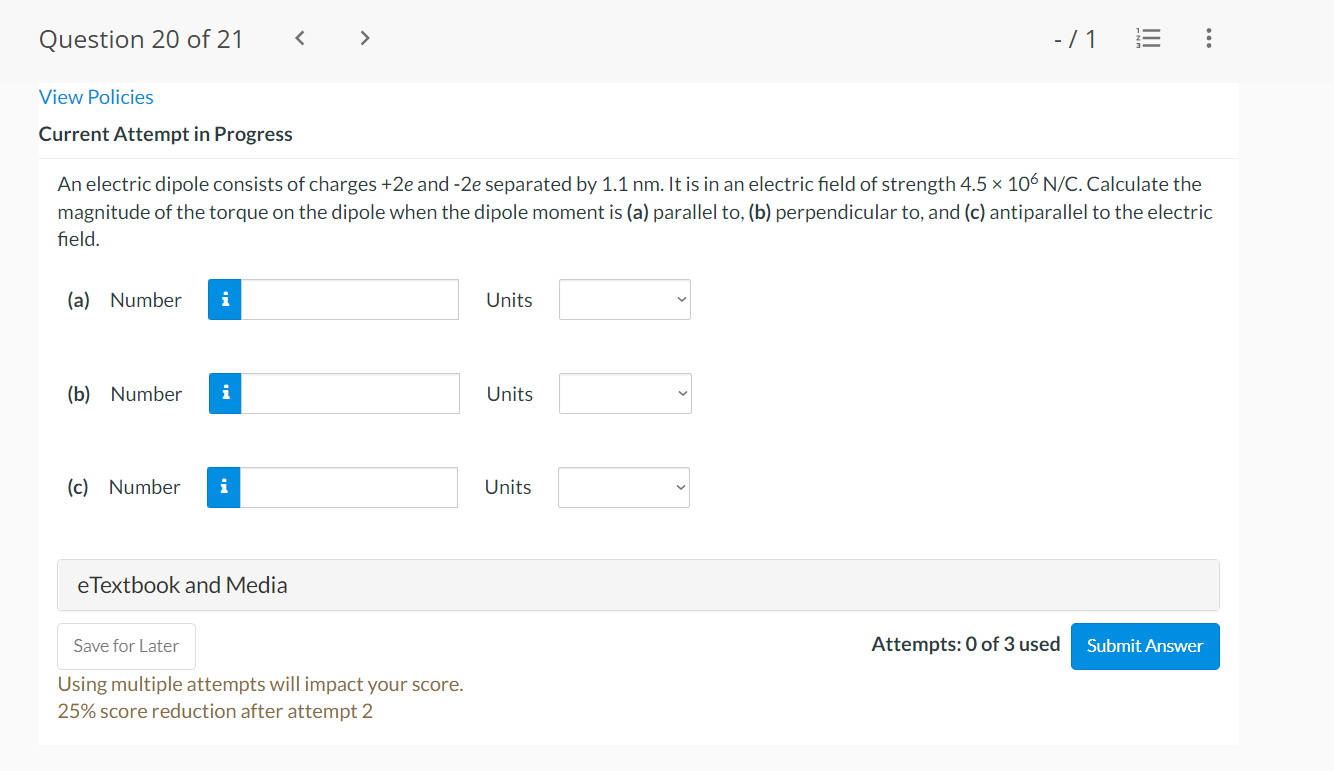The height and width of the screenshot is (771, 1334).
Task: Open the Units dropdown for part (c)
Action: pyautogui.click(x=624, y=487)
